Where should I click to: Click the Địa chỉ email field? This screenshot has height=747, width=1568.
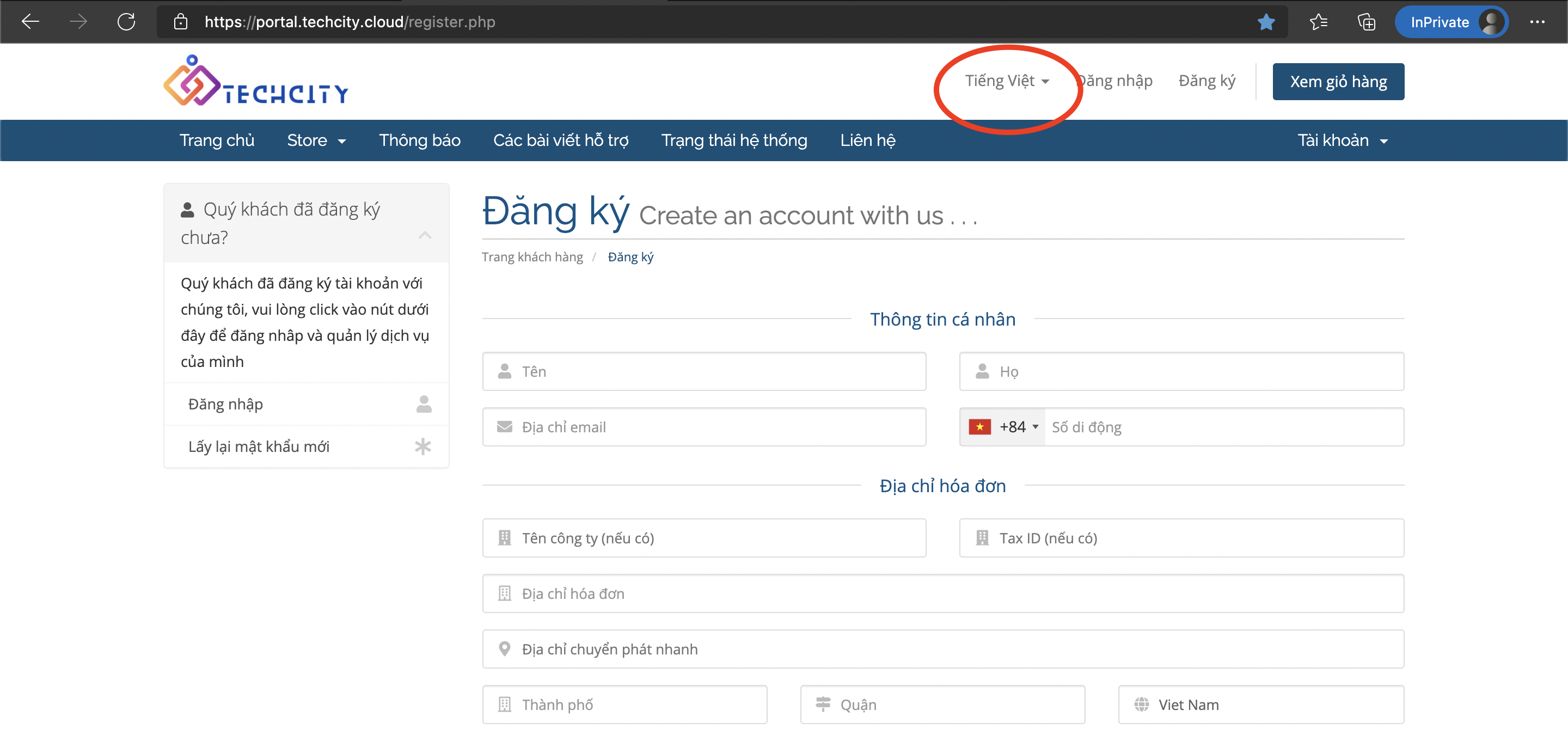(x=705, y=427)
